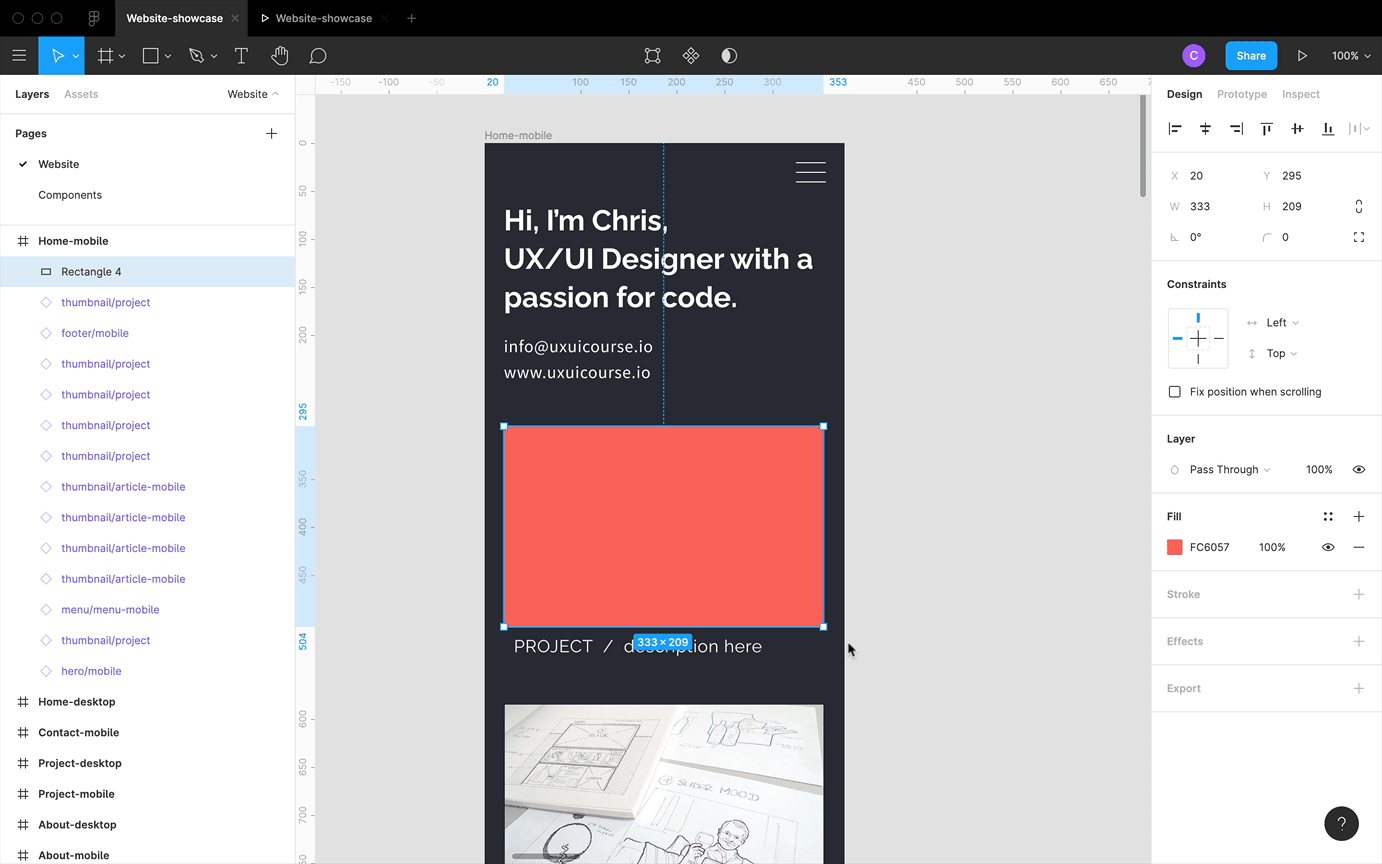Viewport: 1382px width, 864px height.
Task: Enable Fix position when scrolling
Action: pos(1175,392)
